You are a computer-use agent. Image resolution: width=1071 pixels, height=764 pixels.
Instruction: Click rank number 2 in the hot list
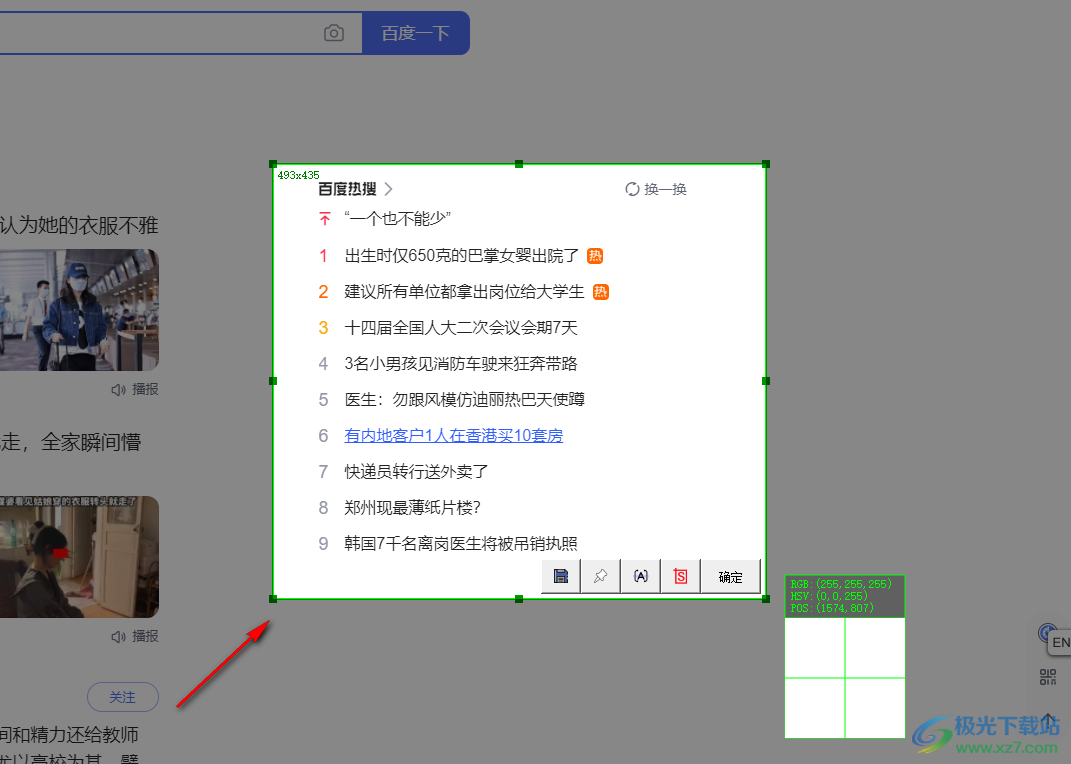[323, 292]
